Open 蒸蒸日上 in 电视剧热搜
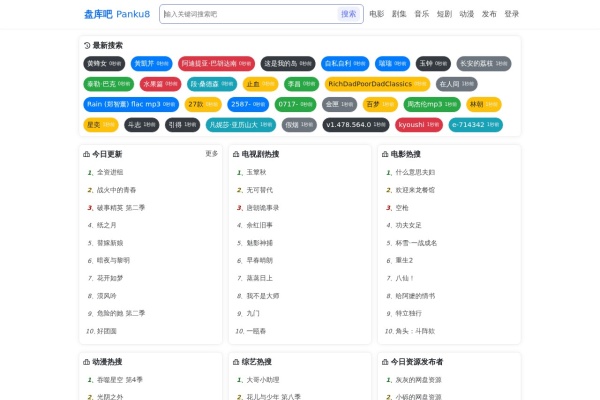 coord(259,278)
